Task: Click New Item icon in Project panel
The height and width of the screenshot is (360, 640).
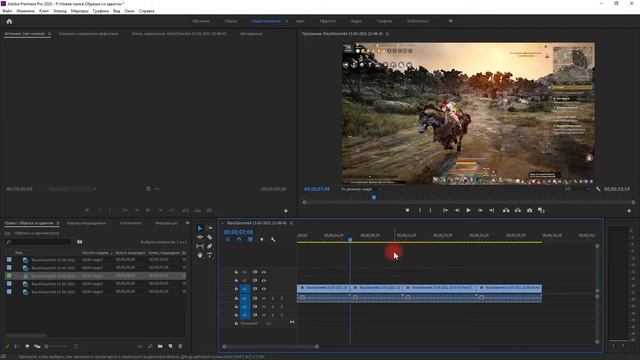Action: click(x=170, y=346)
